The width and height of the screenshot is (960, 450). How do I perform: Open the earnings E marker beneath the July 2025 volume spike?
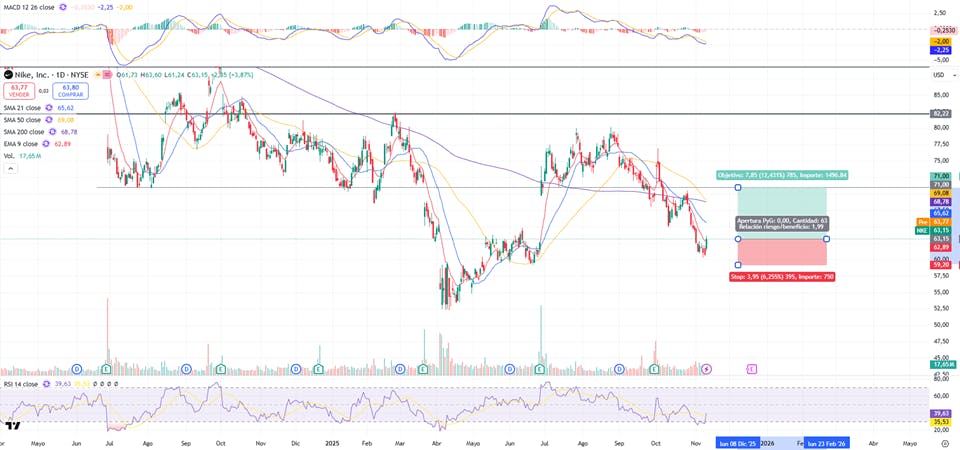pyautogui.click(x=539, y=369)
